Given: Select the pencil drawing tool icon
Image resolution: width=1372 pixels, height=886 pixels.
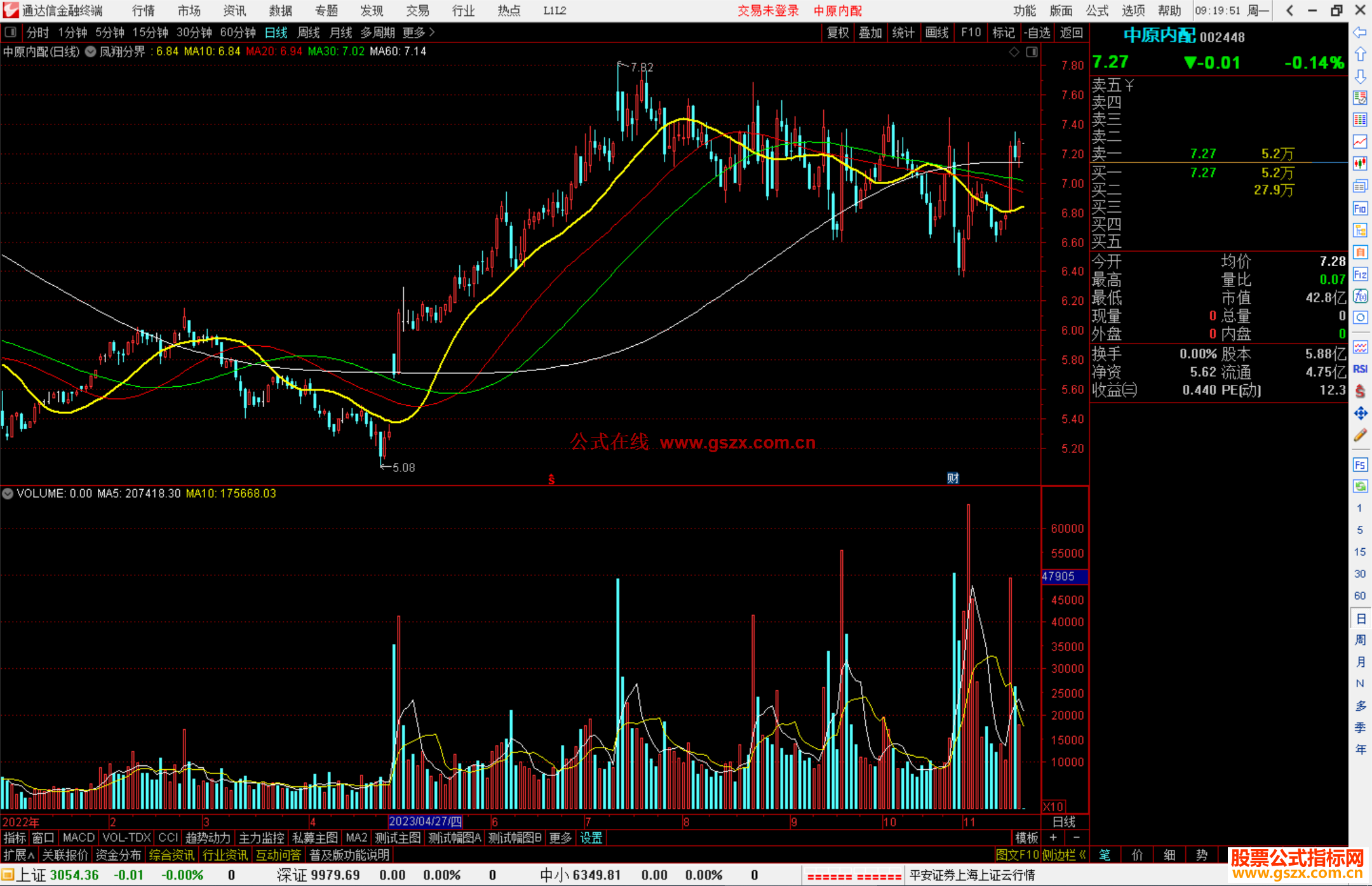Looking at the screenshot, I should pos(1360,435).
